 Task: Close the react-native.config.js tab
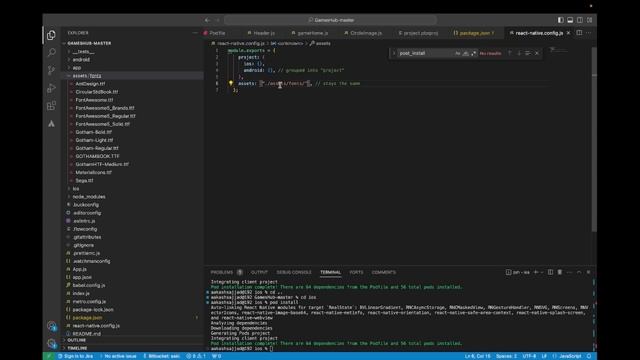click(x=569, y=33)
